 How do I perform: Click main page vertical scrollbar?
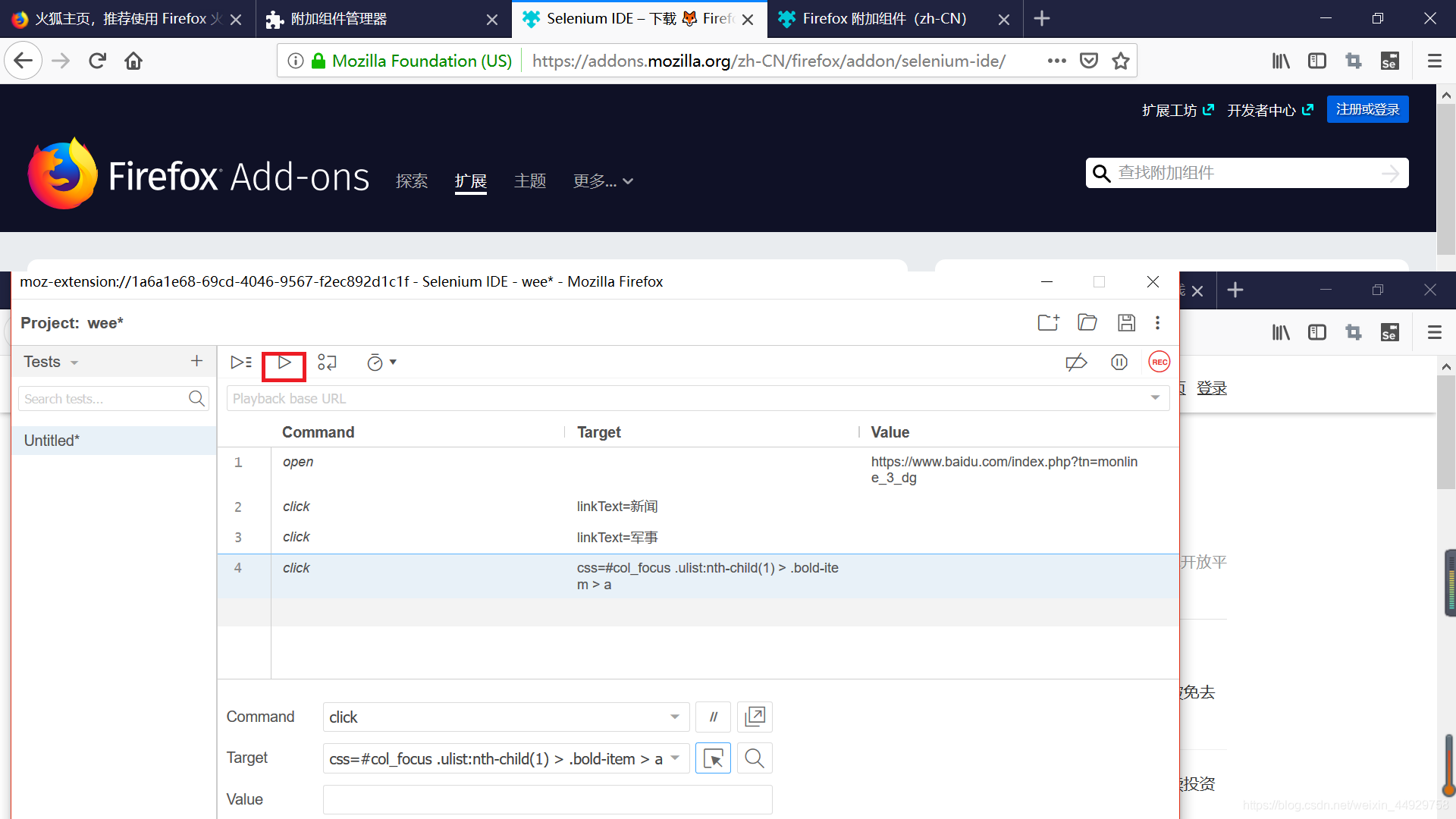click(x=1446, y=178)
